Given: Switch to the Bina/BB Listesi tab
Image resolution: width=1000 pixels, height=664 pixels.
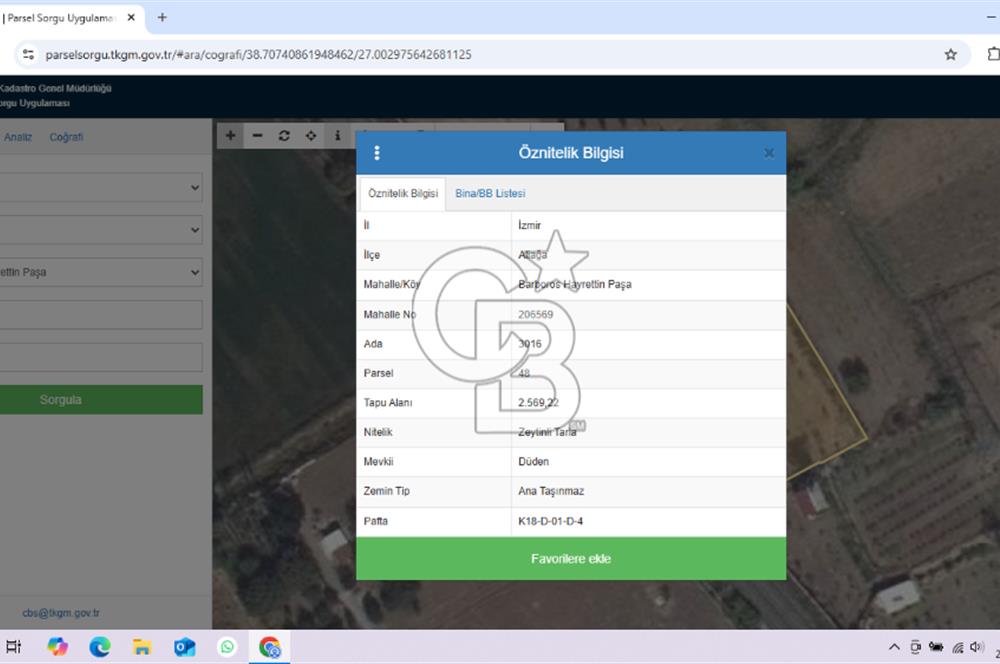Looking at the screenshot, I should click(490, 193).
